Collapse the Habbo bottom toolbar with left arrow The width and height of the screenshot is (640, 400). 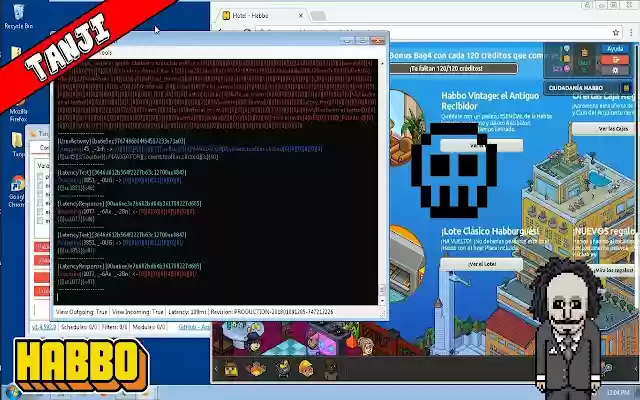(216, 369)
